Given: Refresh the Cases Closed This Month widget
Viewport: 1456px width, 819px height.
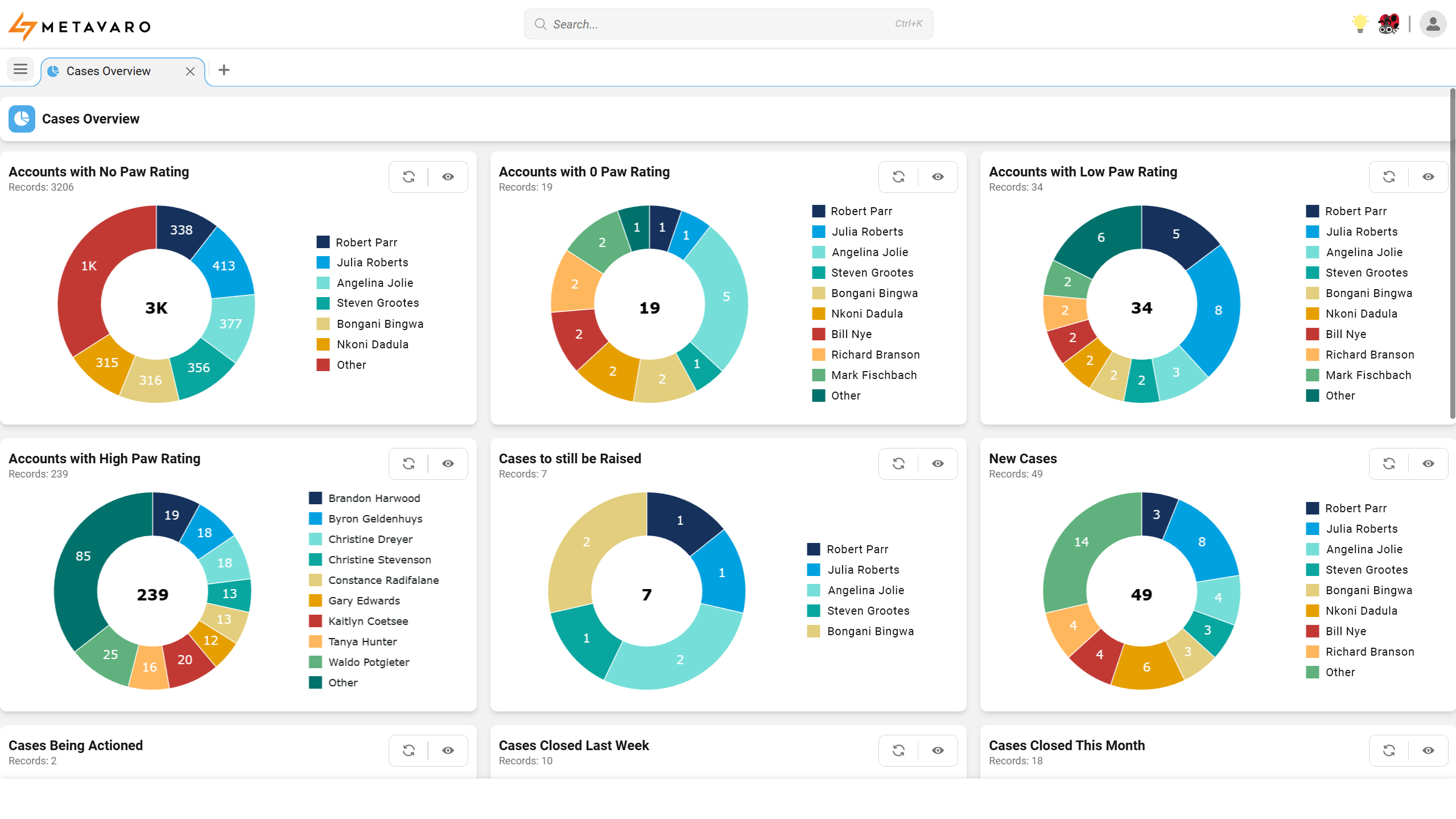Looking at the screenshot, I should [x=1388, y=750].
